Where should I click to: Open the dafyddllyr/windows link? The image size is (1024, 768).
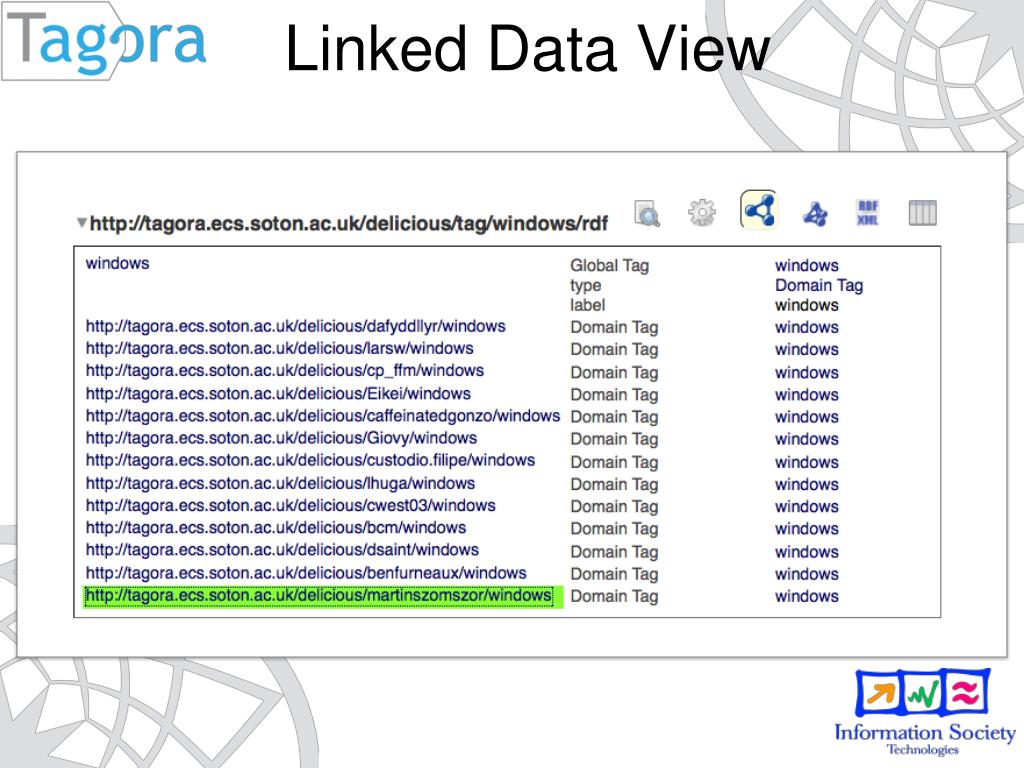tap(296, 326)
